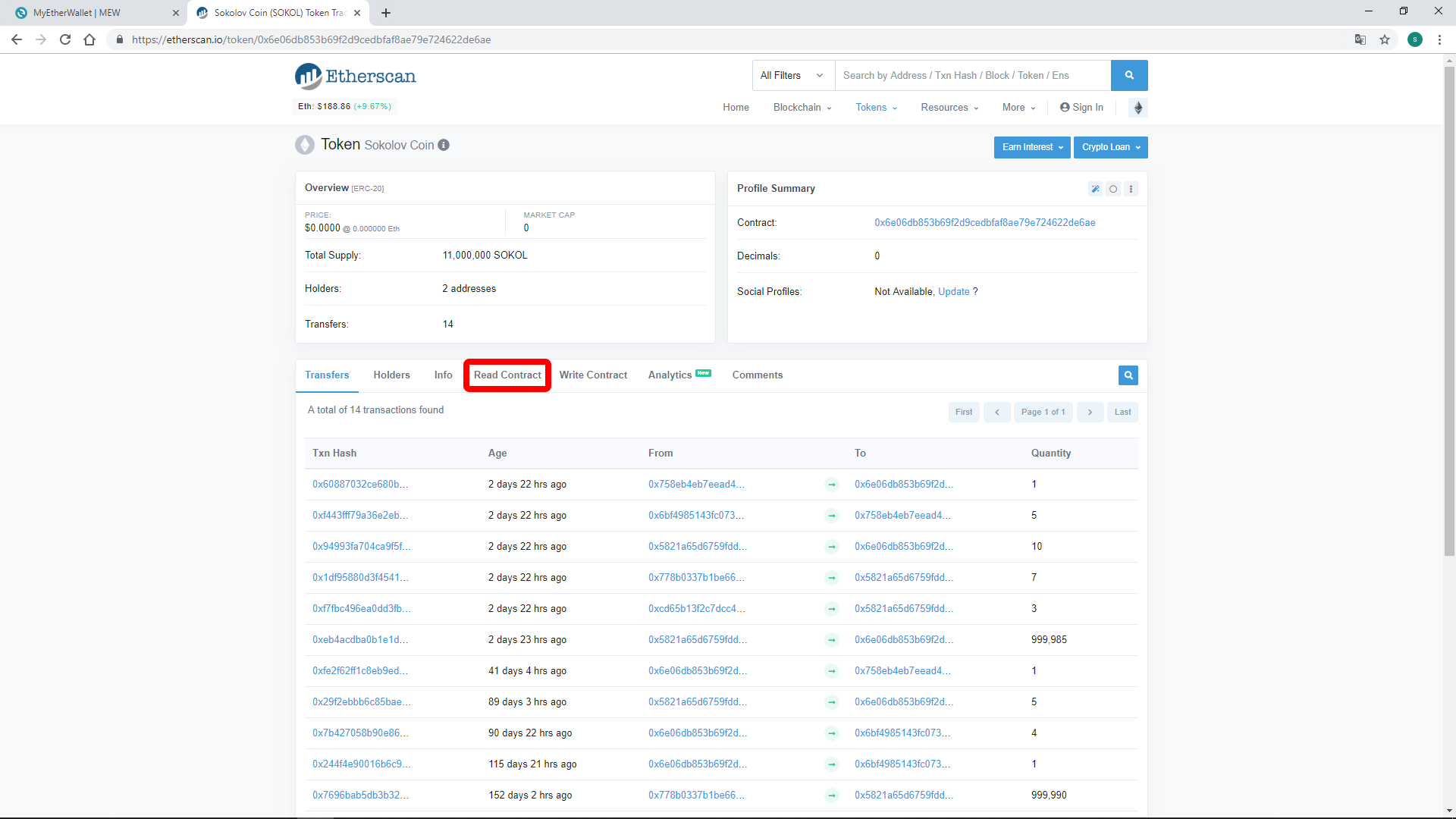This screenshot has width=1456, height=819.
Task: Close the Sokolov Coin tab
Action: 357,13
